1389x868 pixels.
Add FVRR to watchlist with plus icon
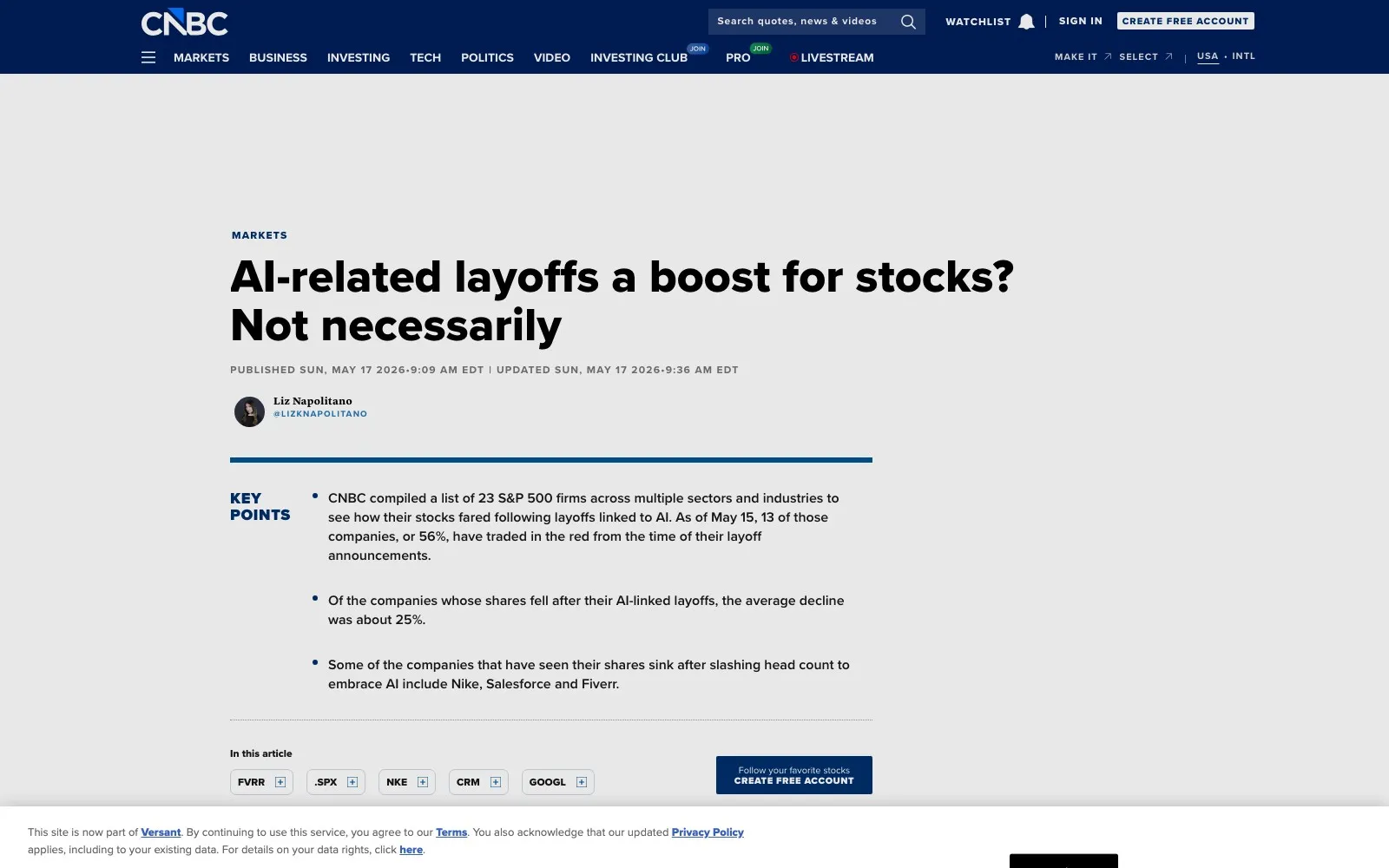pos(280,782)
